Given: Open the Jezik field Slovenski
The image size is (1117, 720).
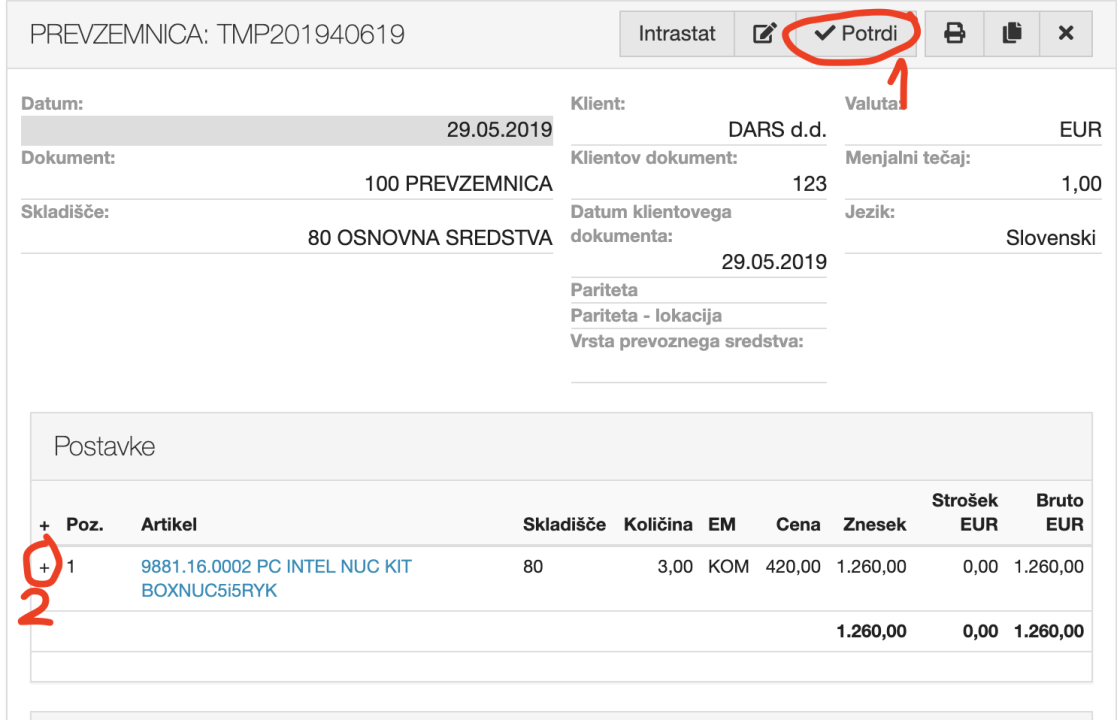Looking at the screenshot, I should click(973, 238).
